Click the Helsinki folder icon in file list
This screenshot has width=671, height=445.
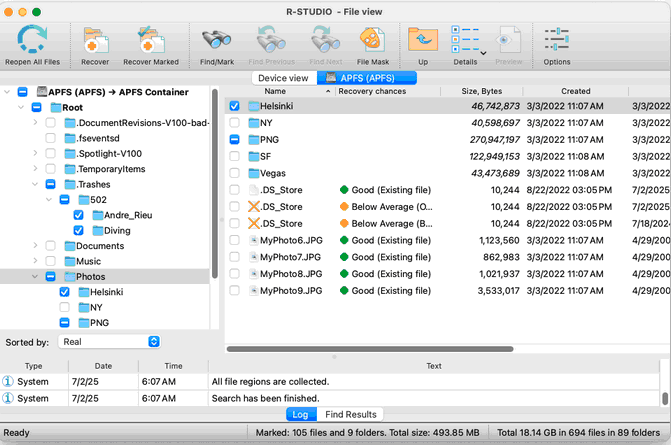254,106
